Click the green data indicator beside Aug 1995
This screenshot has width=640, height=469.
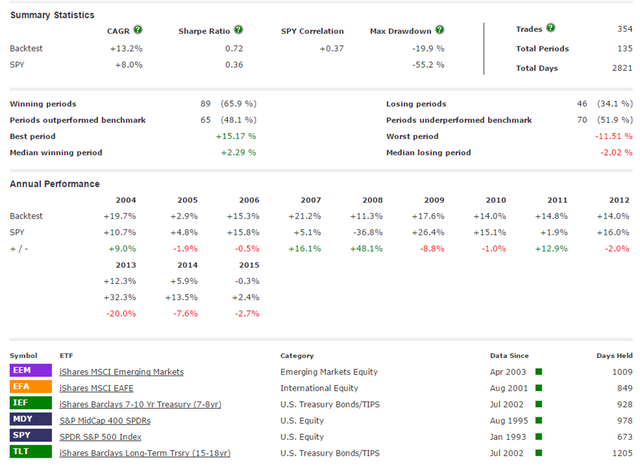point(539,420)
